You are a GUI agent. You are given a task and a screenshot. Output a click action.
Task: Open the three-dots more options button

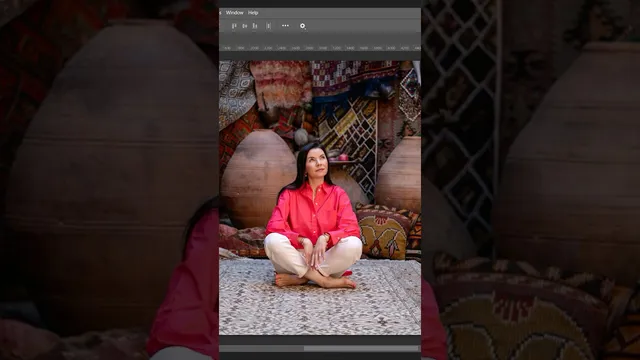(x=285, y=26)
